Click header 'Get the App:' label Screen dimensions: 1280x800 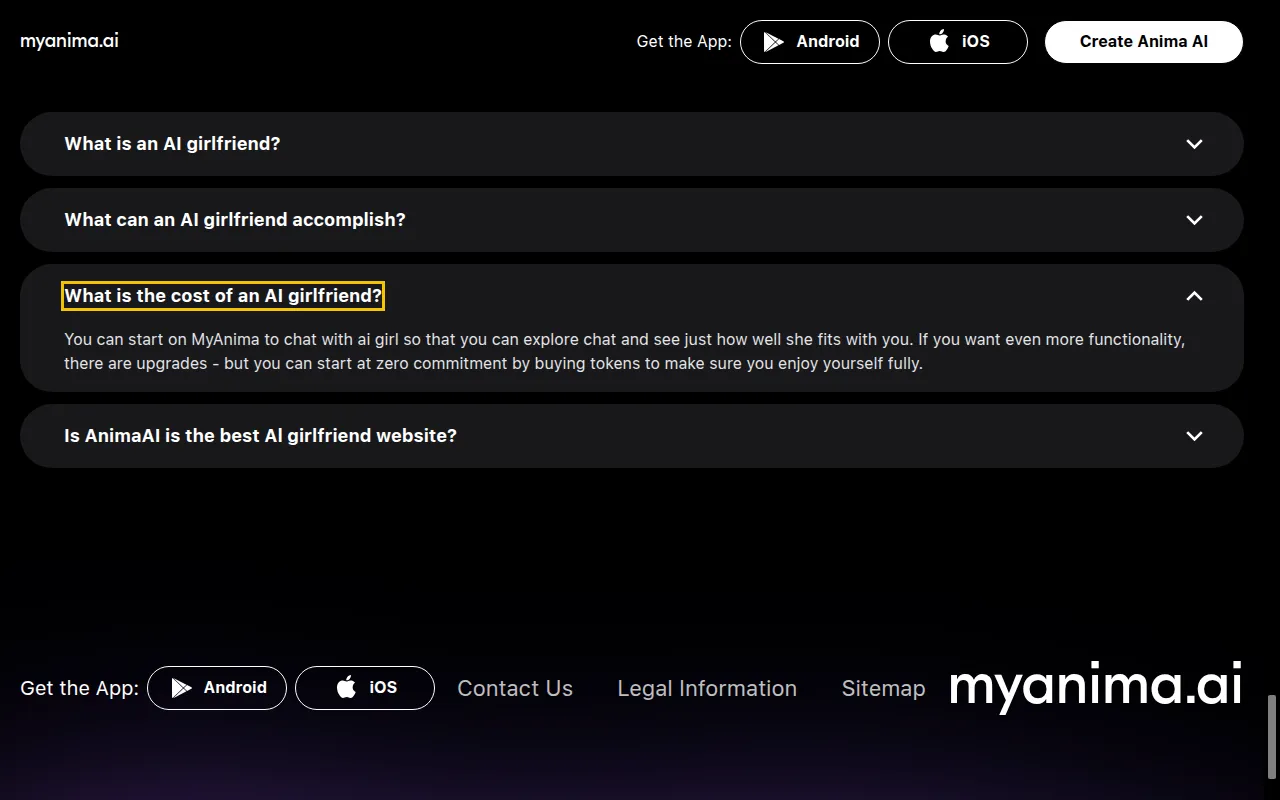(684, 42)
